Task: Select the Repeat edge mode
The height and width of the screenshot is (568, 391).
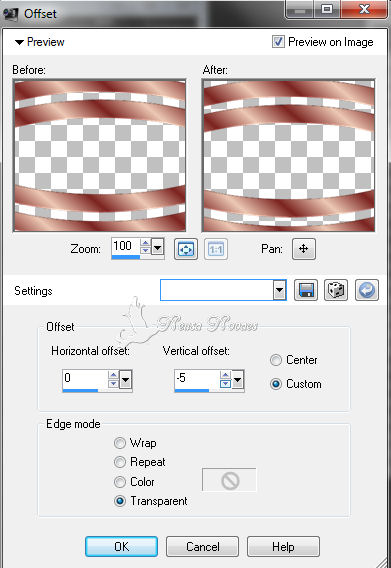Action: click(x=120, y=462)
